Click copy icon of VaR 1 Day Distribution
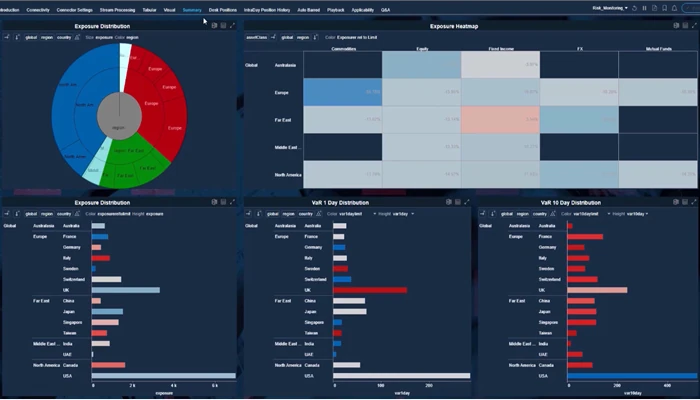The width and height of the screenshot is (700, 400). (449, 202)
